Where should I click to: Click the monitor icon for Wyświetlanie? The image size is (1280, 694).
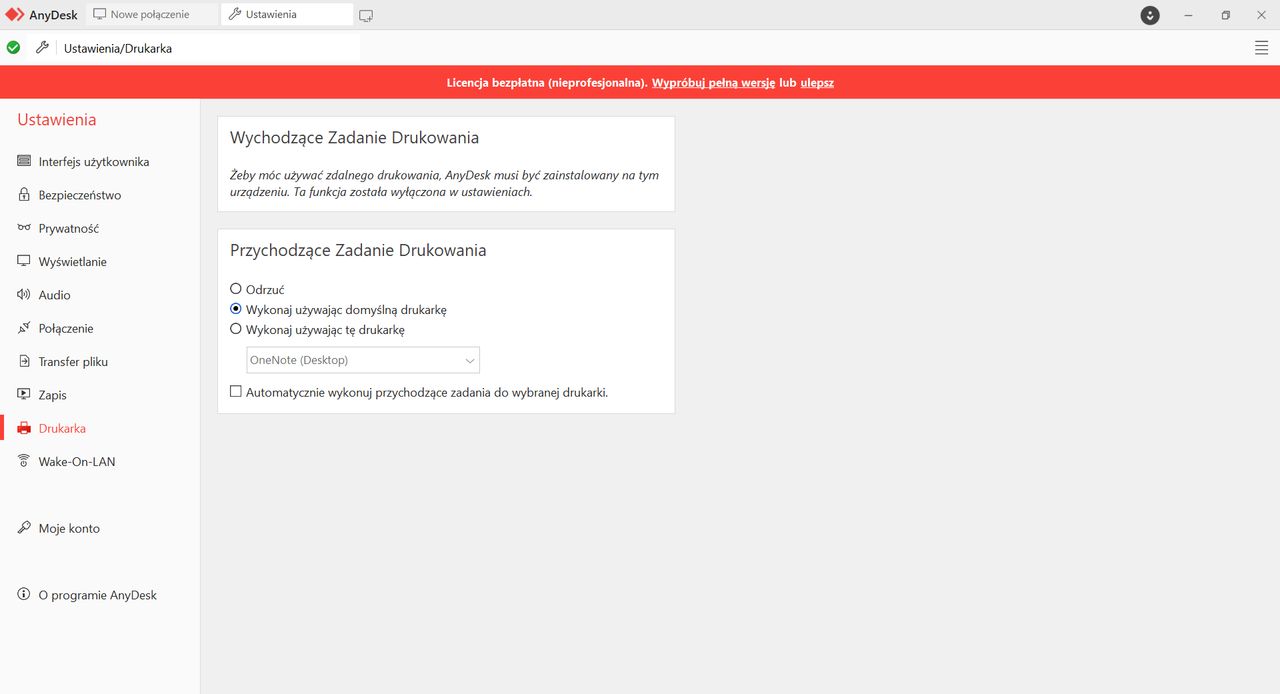point(24,261)
